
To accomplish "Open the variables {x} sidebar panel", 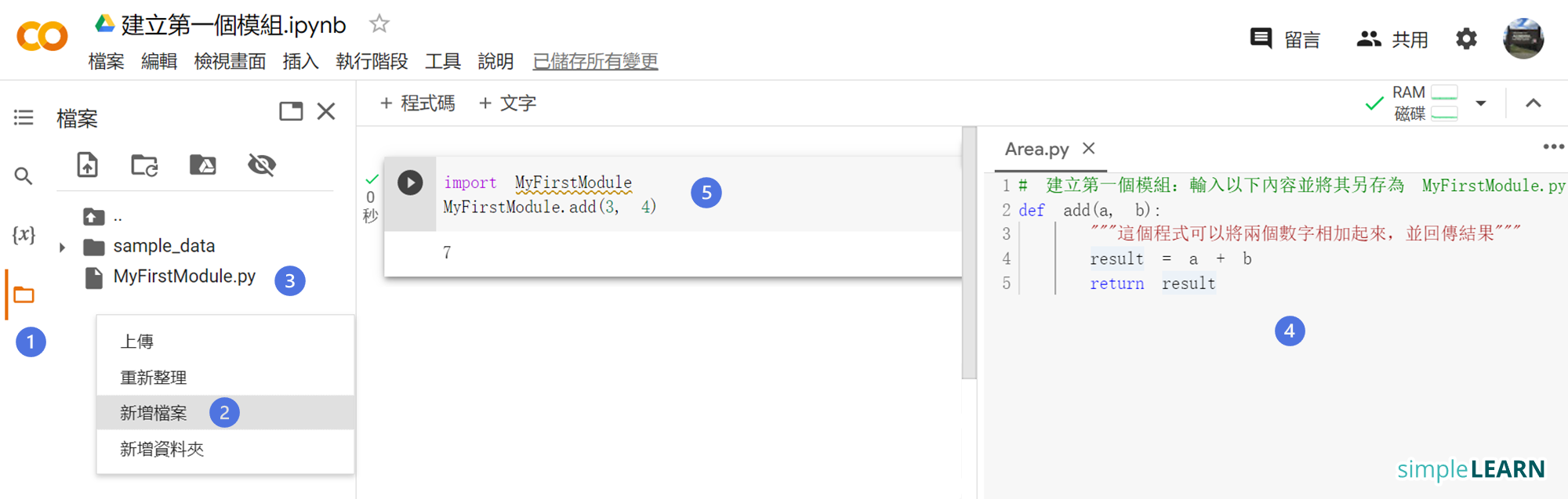I will pyautogui.click(x=24, y=234).
